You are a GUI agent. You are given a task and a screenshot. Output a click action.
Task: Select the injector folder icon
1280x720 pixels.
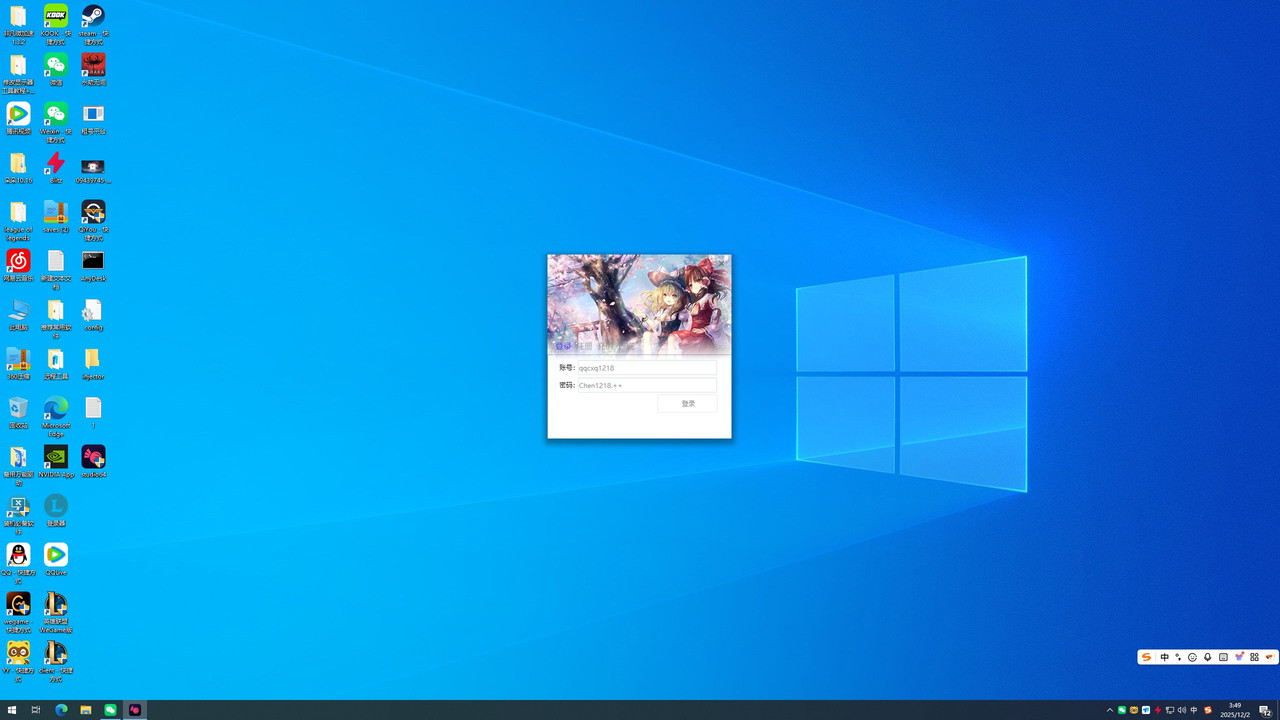pyautogui.click(x=93, y=364)
